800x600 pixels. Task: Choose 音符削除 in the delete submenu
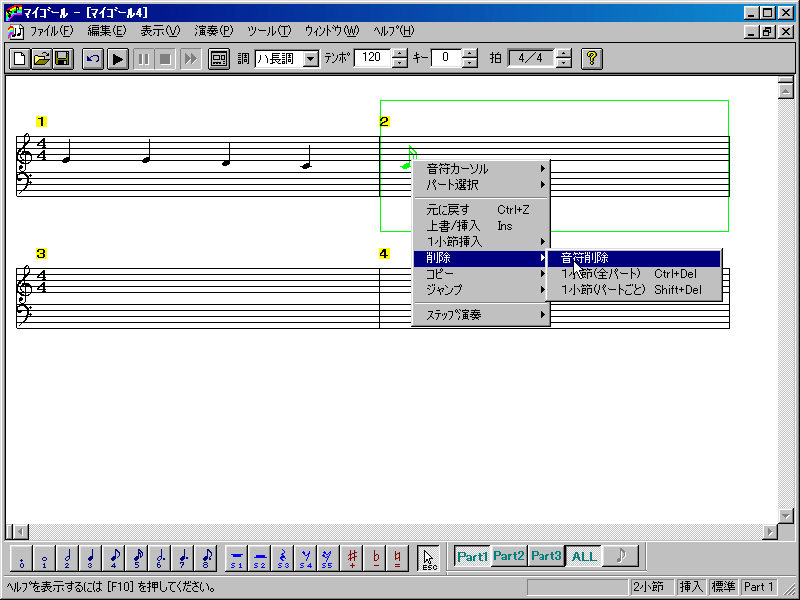pyautogui.click(x=634, y=258)
